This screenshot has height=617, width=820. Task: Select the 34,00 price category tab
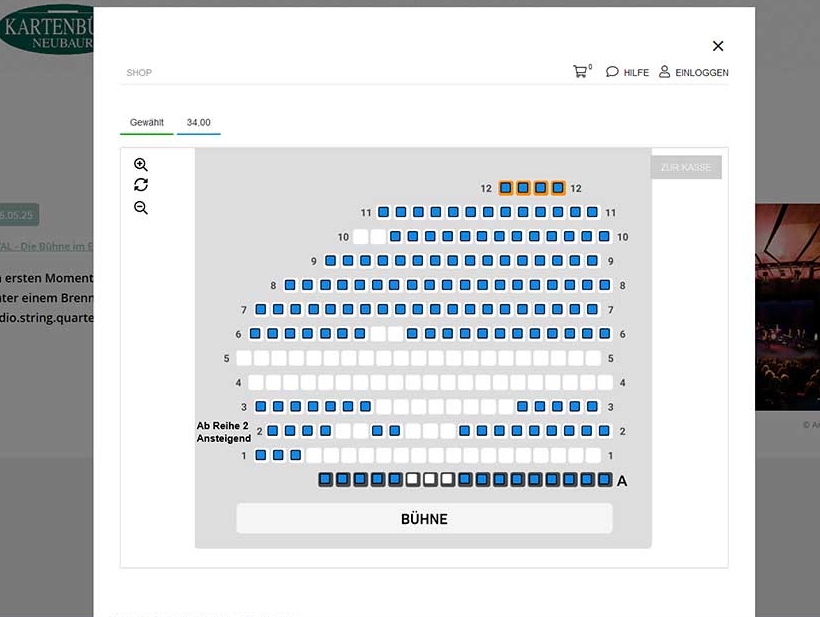click(x=198, y=123)
